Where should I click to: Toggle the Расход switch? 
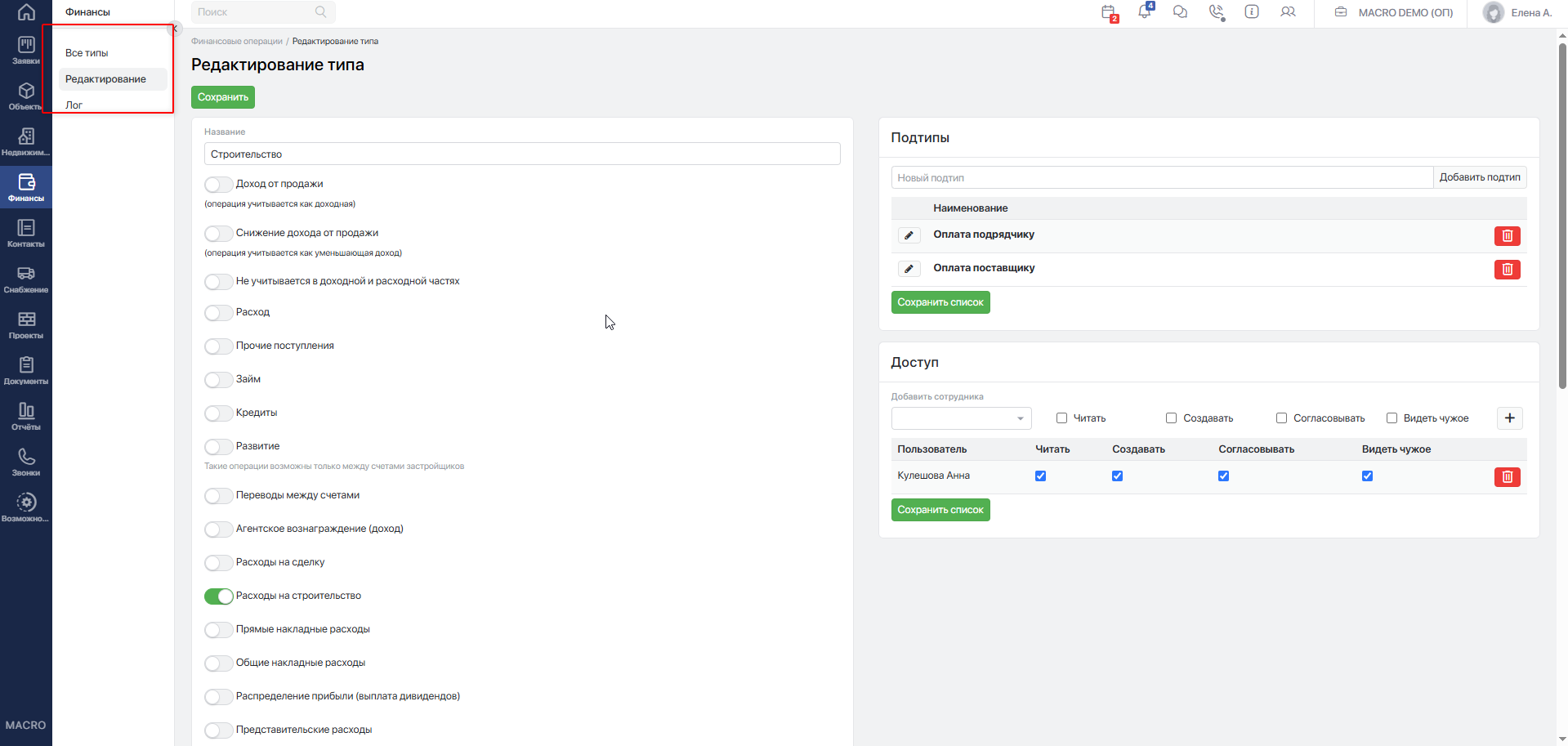click(x=218, y=313)
